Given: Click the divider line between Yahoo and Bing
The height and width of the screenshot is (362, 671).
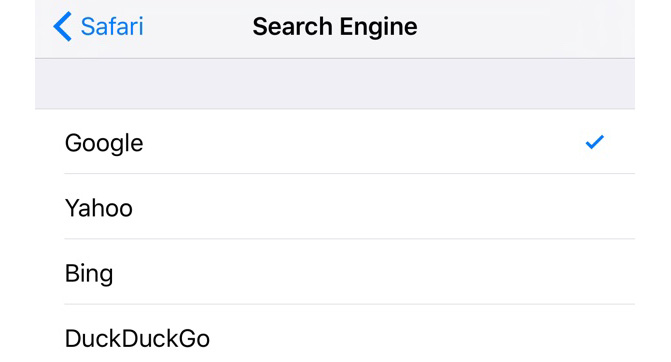Looking at the screenshot, I should [349, 239].
